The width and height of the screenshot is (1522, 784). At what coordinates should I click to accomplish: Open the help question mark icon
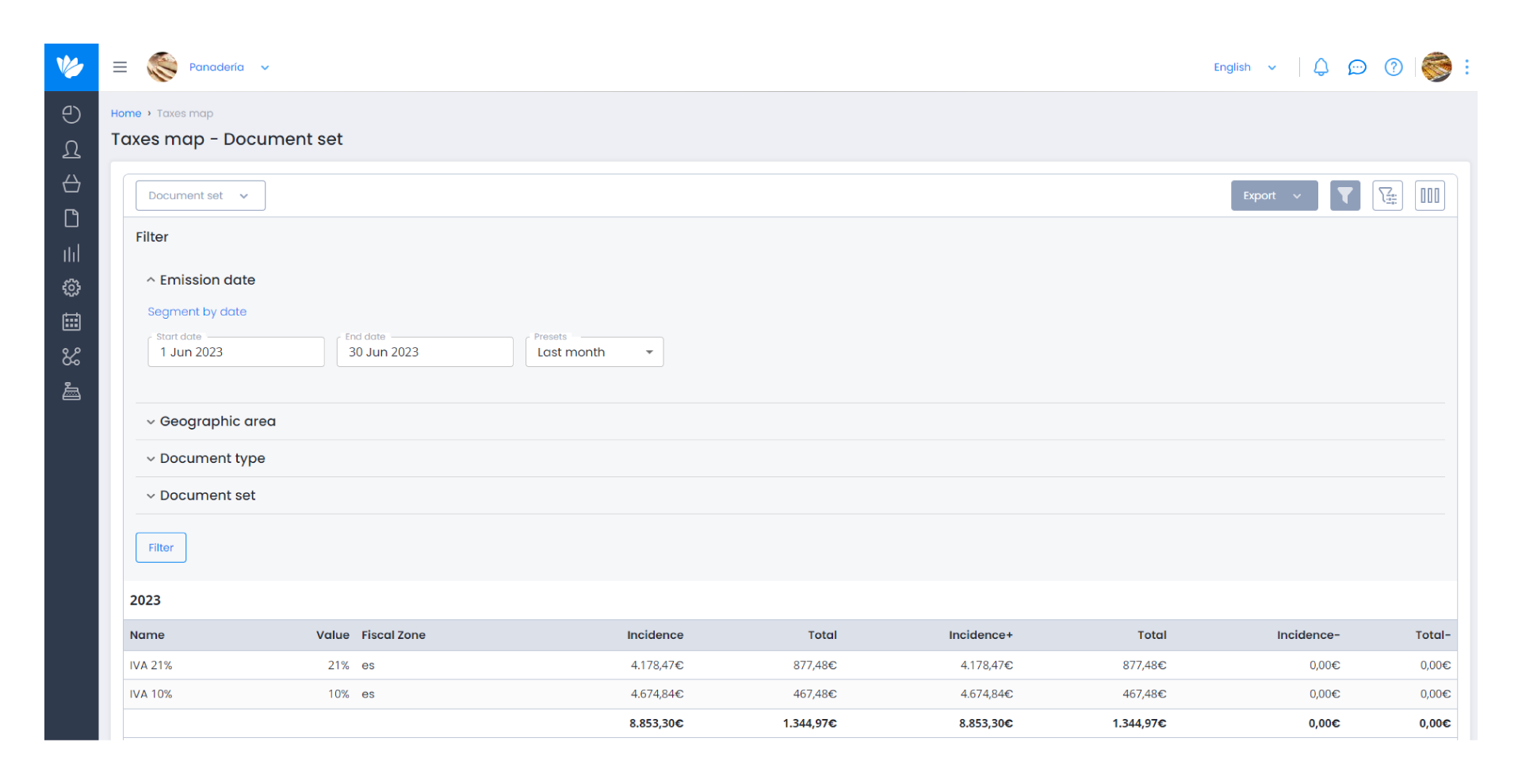pos(1394,67)
